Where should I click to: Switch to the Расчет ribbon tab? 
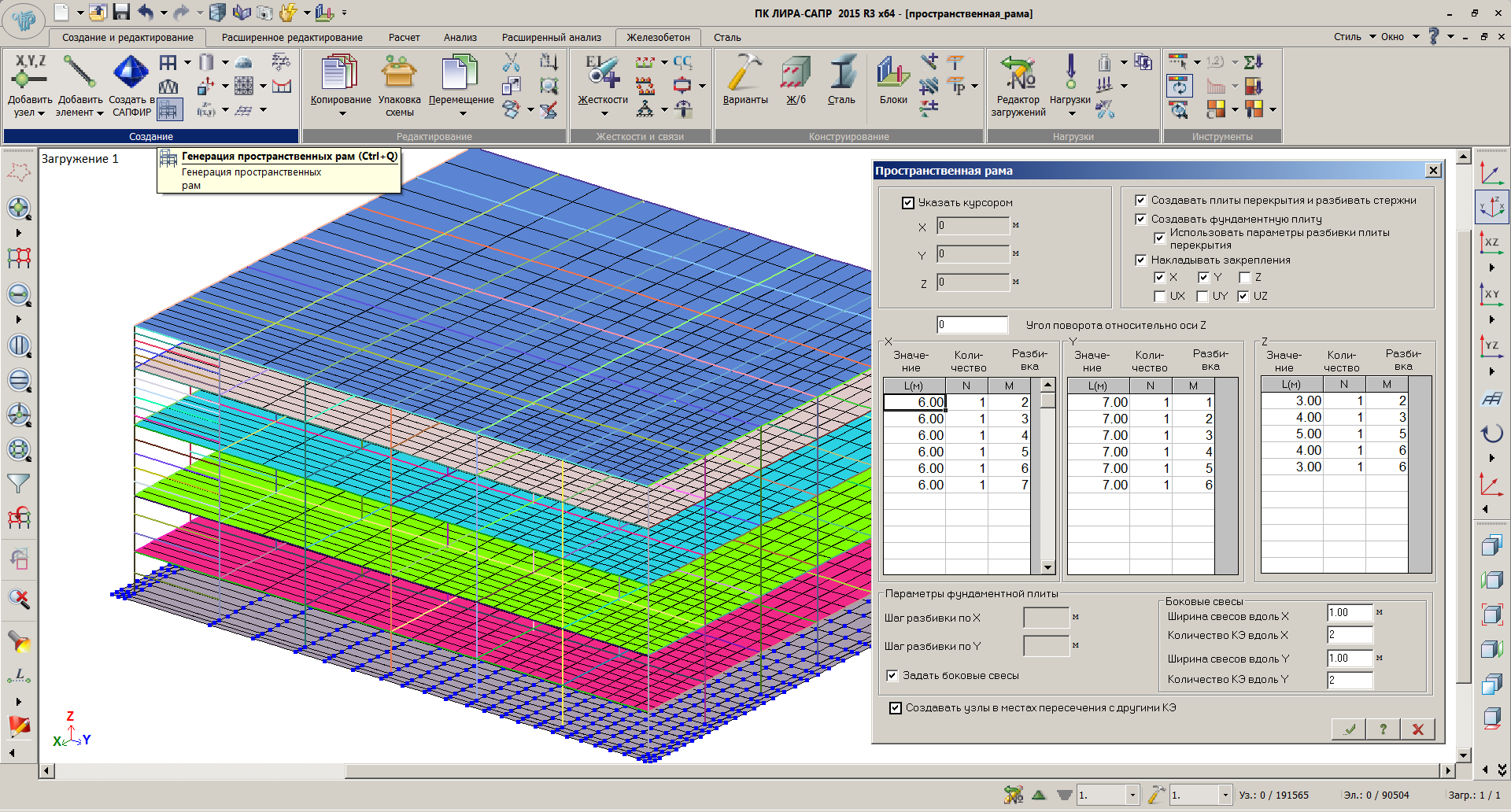pos(404,37)
